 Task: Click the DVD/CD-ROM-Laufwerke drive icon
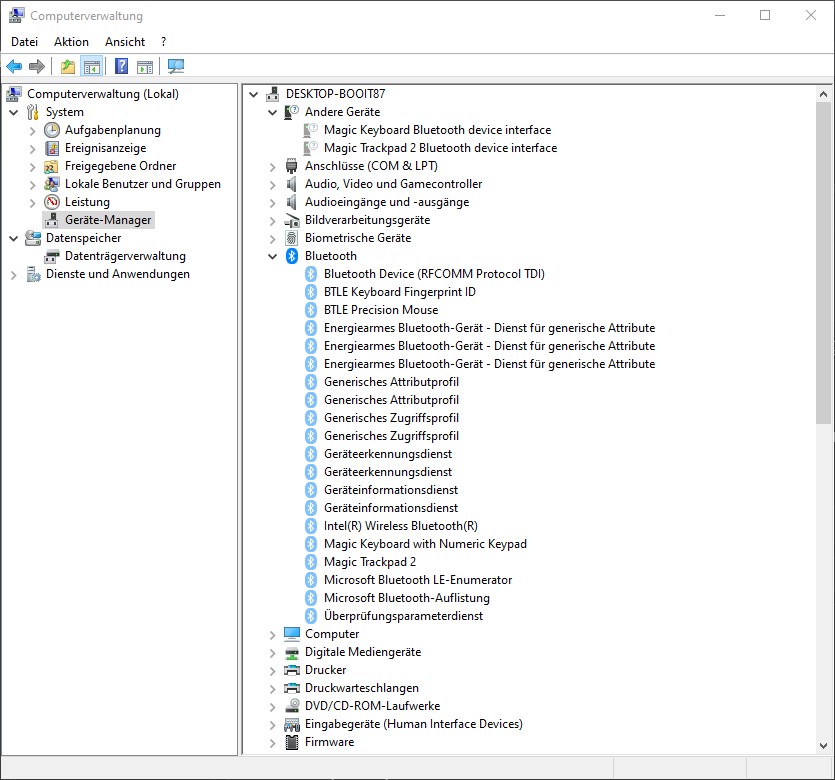pyautogui.click(x=292, y=706)
